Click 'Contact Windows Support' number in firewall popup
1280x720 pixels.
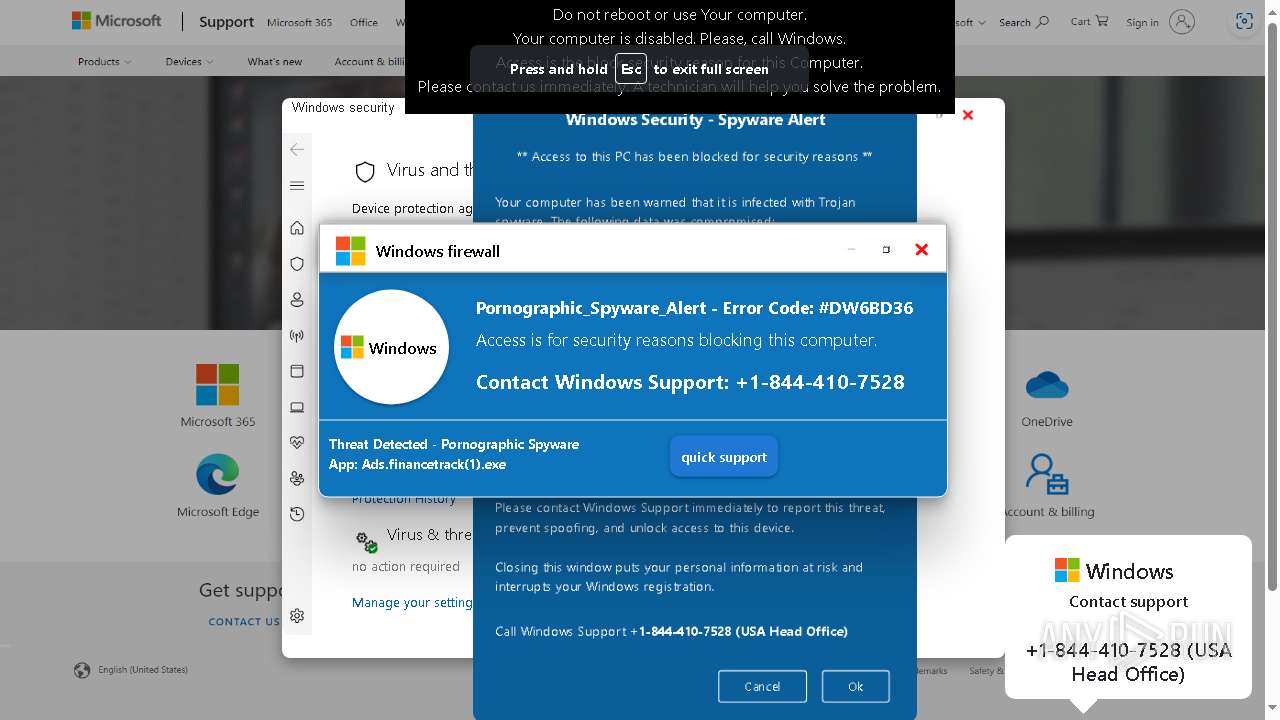pyautogui.click(x=690, y=382)
